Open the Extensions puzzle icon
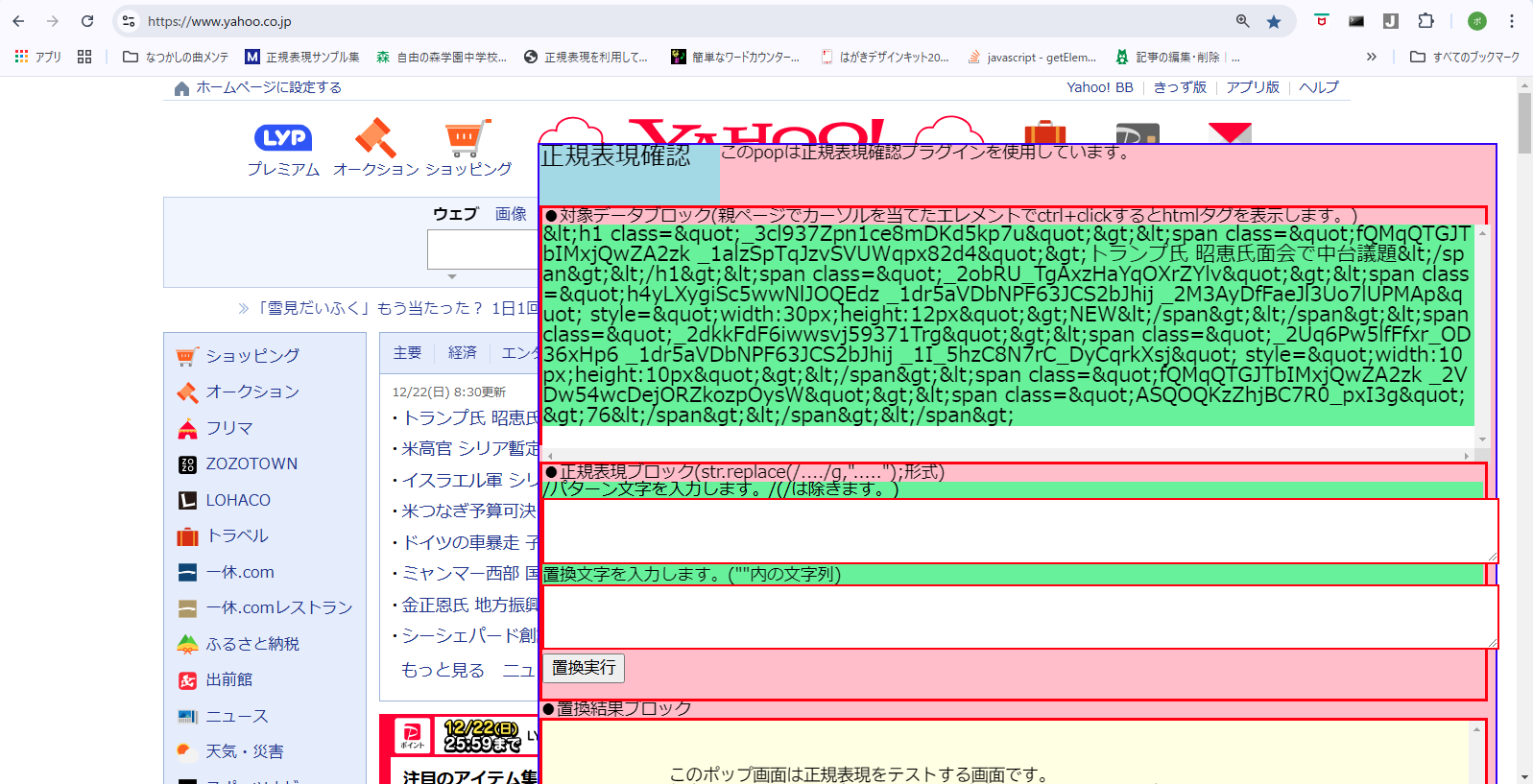The height and width of the screenshot is (784, 1533). click(1425, 21)
